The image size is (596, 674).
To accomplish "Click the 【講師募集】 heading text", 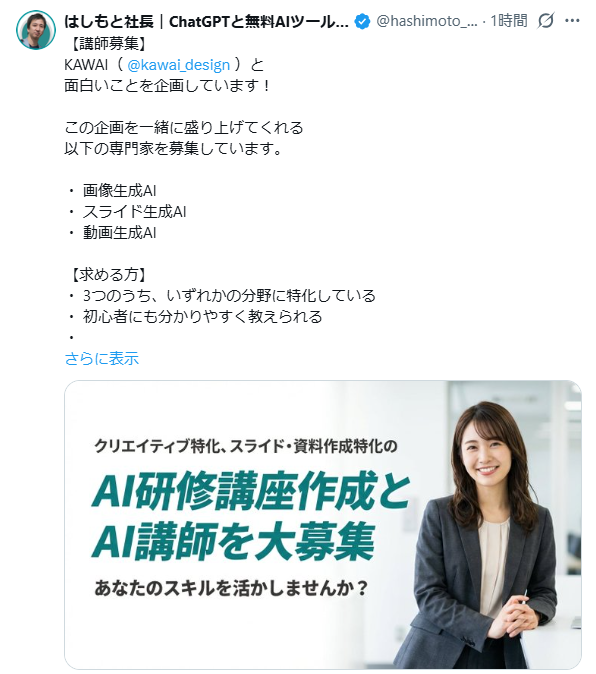I will tap(107, 43).
